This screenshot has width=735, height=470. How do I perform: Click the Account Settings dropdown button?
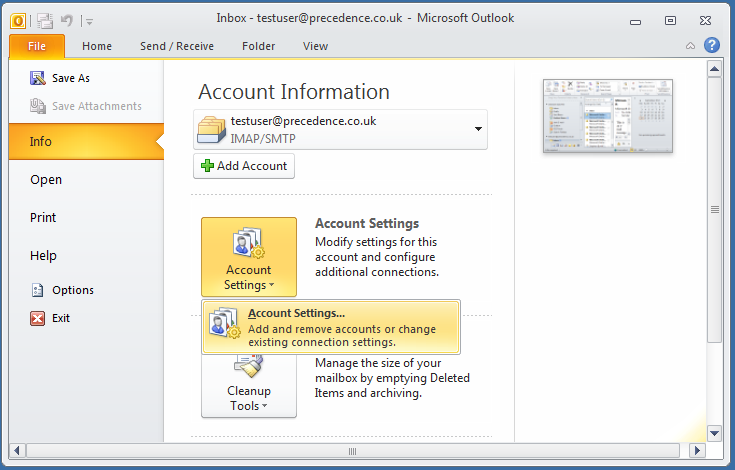(249, 256)
